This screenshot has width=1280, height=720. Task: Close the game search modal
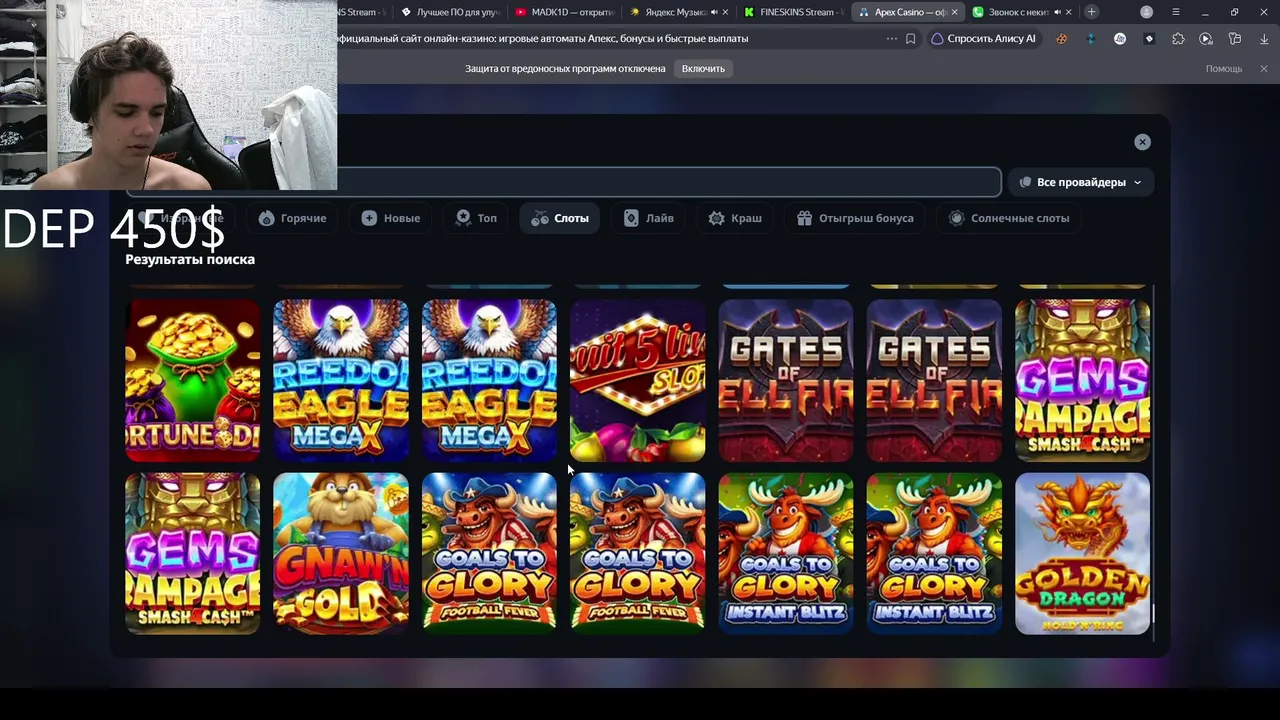1142,142
